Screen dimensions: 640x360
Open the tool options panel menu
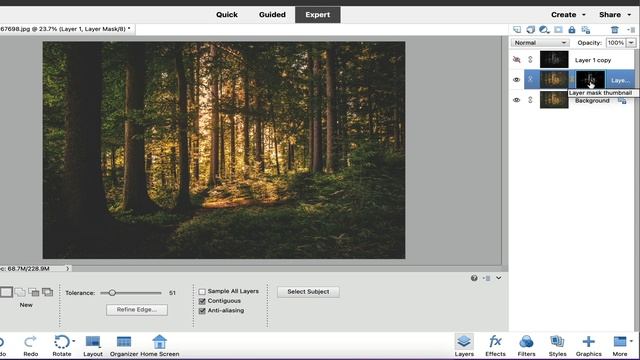[x=487, y=278]
